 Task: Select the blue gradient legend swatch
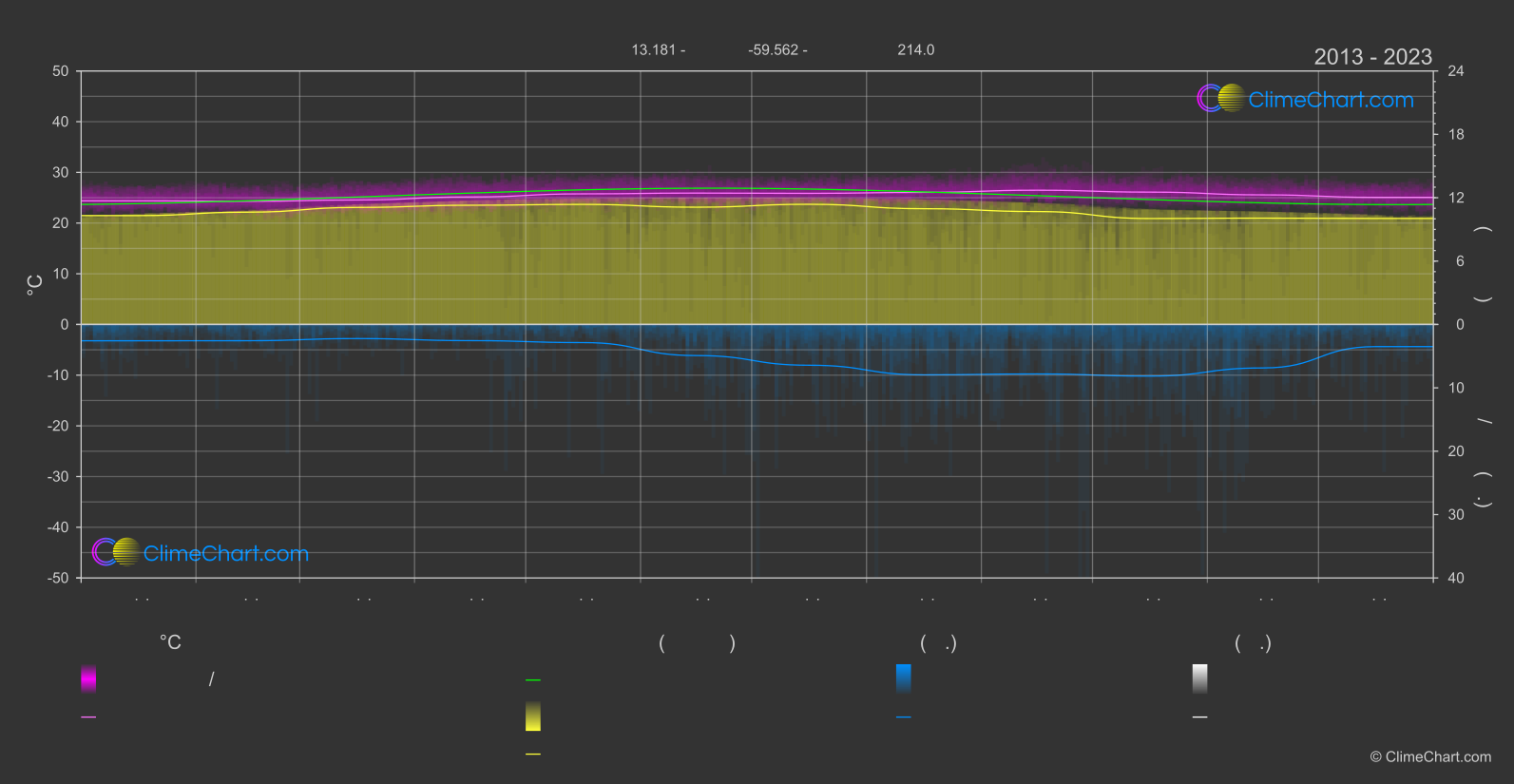(904, 679)
